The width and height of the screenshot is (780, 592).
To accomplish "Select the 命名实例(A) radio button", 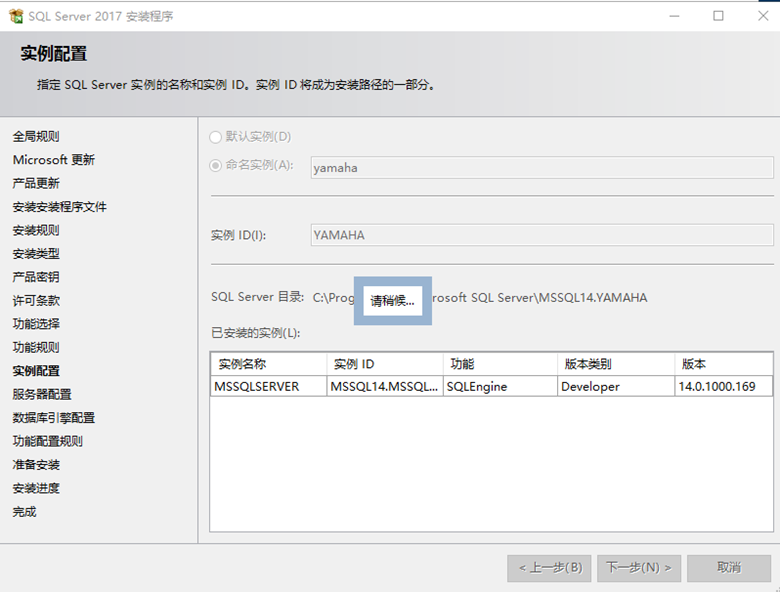I will 215,165.
